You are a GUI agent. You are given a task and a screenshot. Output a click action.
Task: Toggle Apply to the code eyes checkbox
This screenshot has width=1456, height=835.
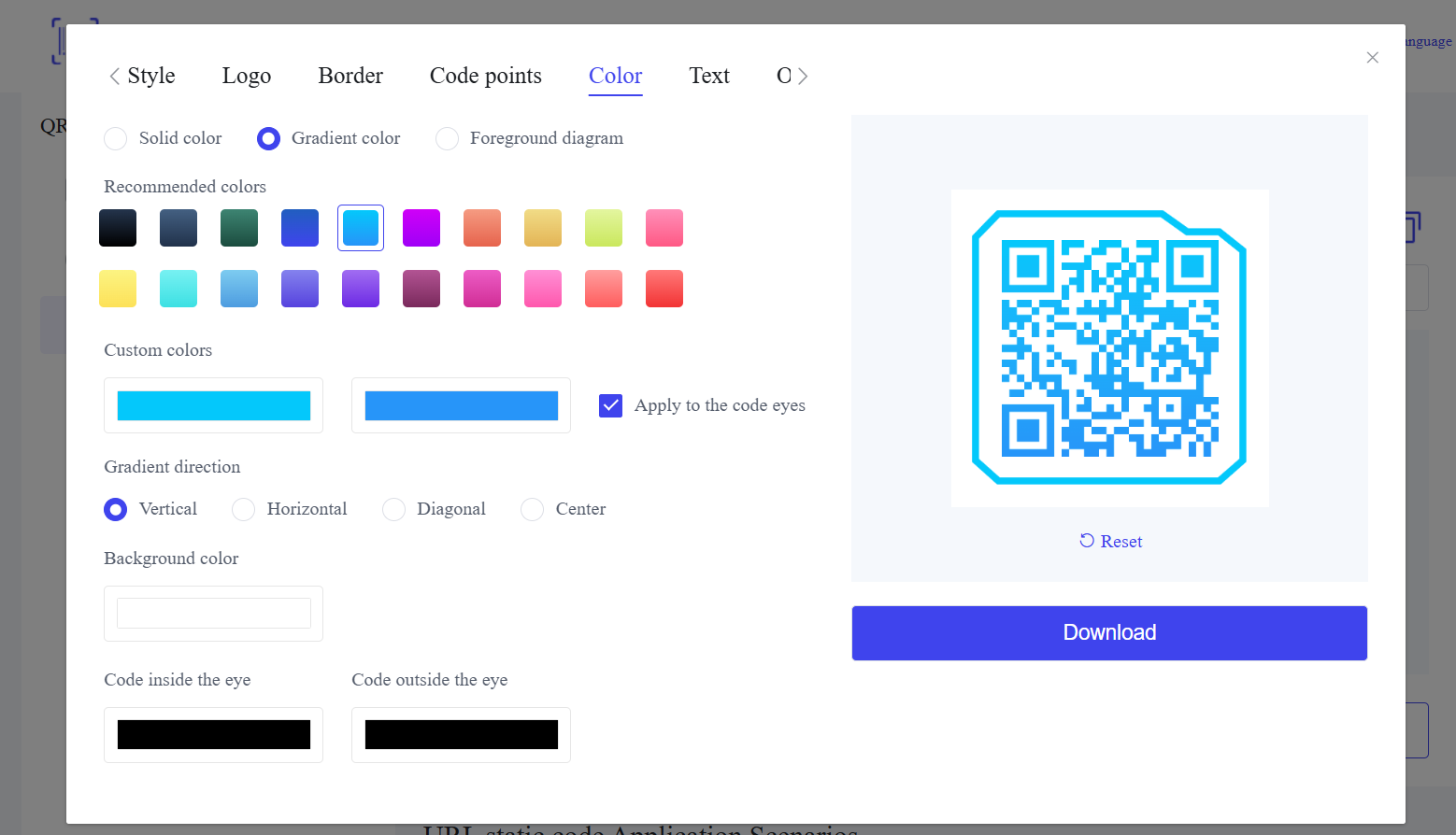pyautogui.click(x=610, y=405)
